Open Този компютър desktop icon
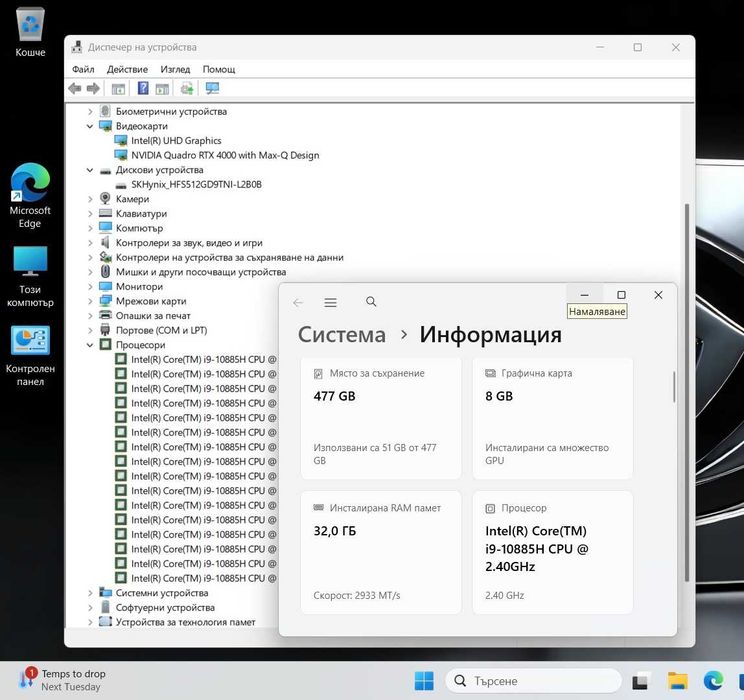The image size is (744, 700). (x=30, y=277)
